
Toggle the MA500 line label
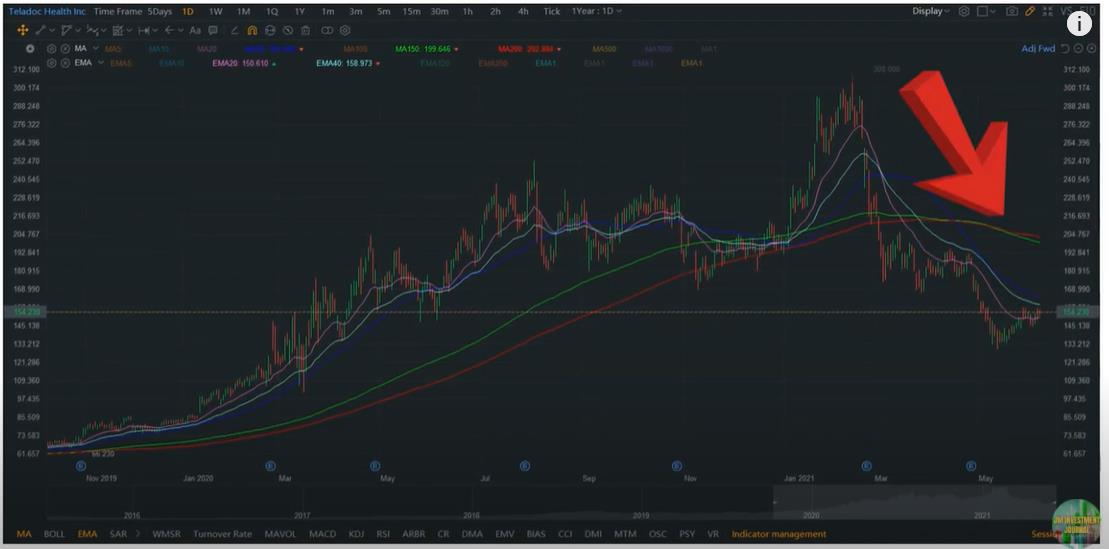(x=603, y=49)
